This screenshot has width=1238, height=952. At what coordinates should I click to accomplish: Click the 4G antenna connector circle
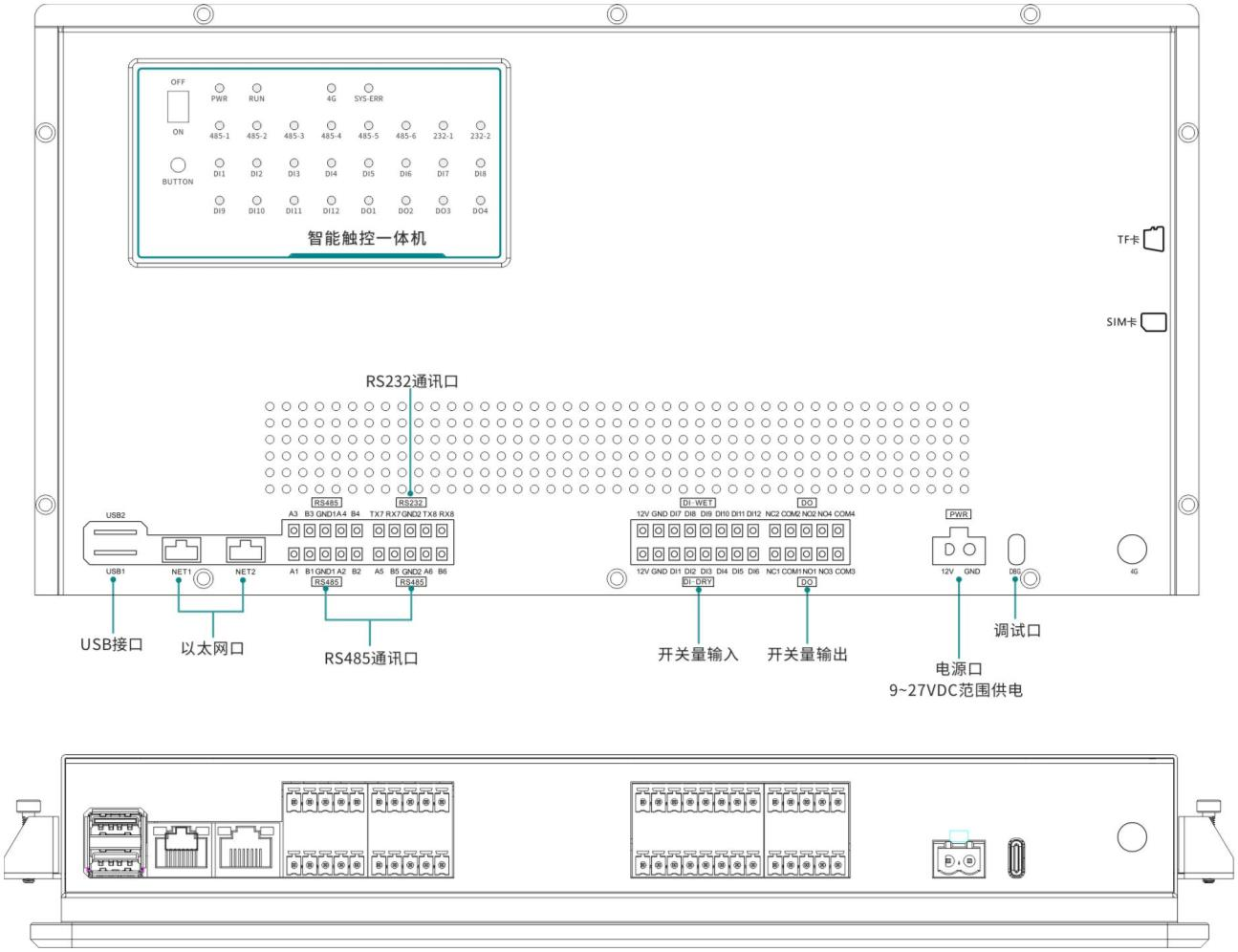[1132, 549]
